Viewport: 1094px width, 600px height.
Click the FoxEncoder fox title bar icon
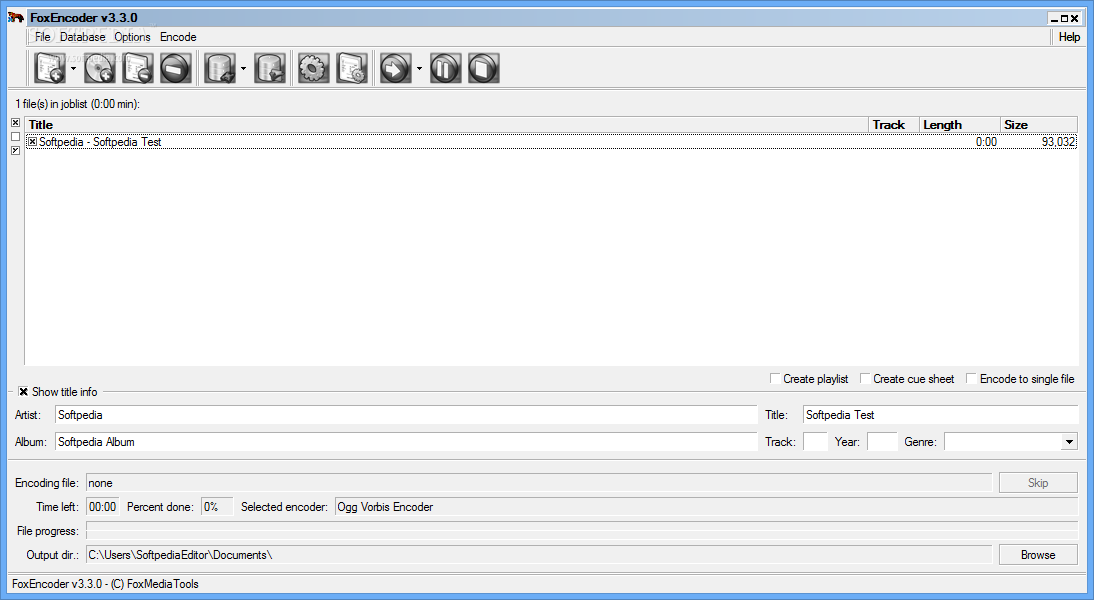(x=16, y=17)
